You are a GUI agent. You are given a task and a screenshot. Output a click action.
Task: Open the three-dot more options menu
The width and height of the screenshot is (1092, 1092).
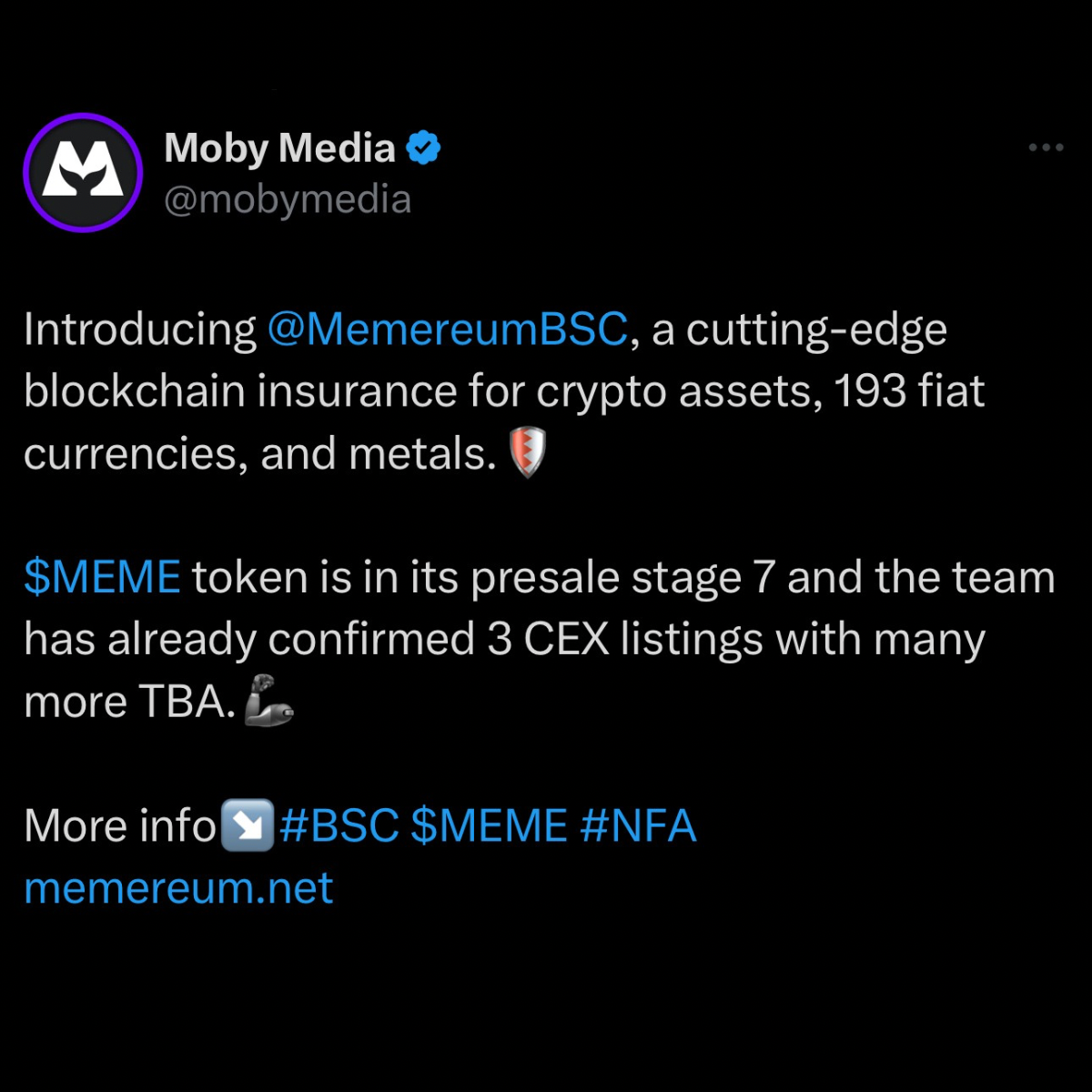(x=1046, y=147)
